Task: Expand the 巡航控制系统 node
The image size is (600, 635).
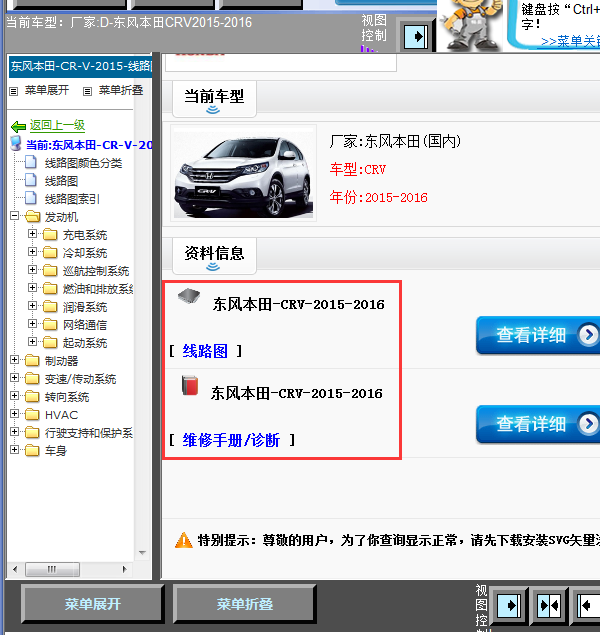Action: tap(32, 270)
